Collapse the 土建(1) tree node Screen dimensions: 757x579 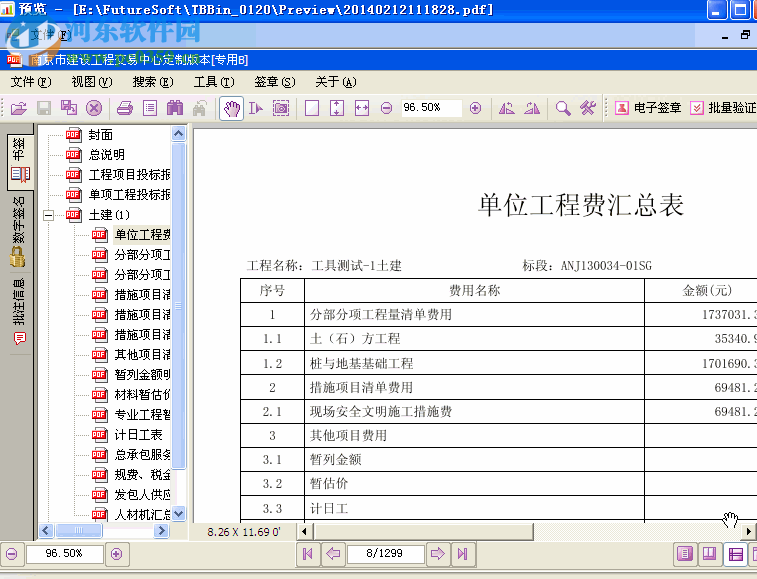point(48,215)
